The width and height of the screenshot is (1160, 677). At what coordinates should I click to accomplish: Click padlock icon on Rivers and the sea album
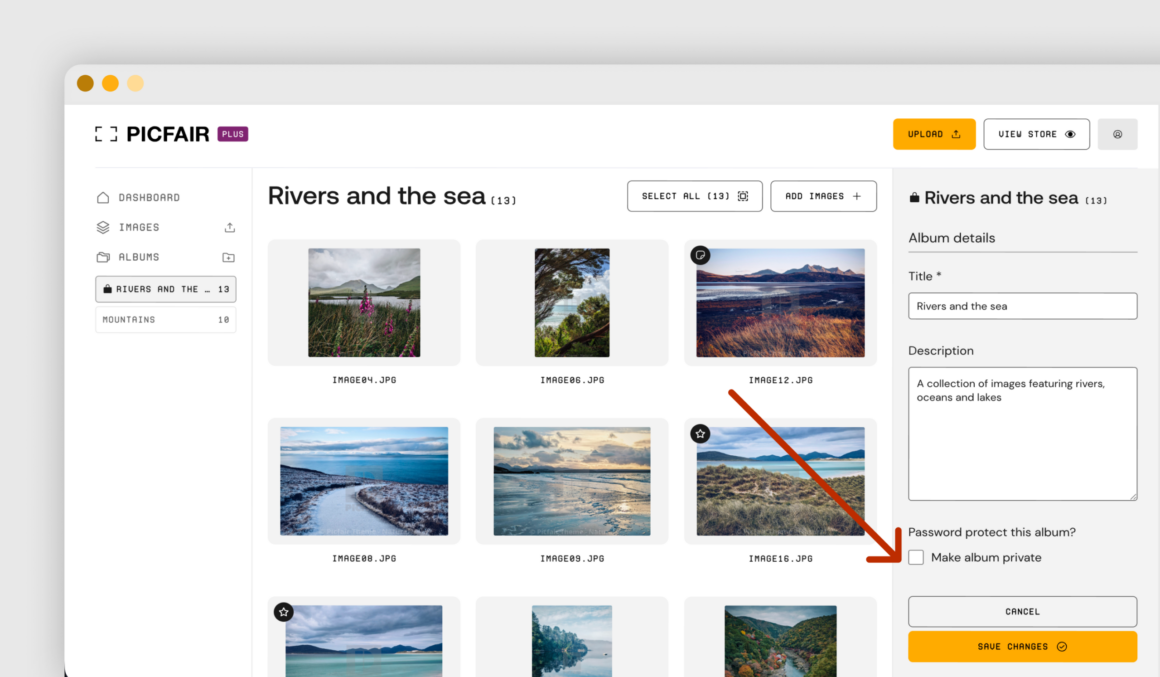click(x=108, y=288)
